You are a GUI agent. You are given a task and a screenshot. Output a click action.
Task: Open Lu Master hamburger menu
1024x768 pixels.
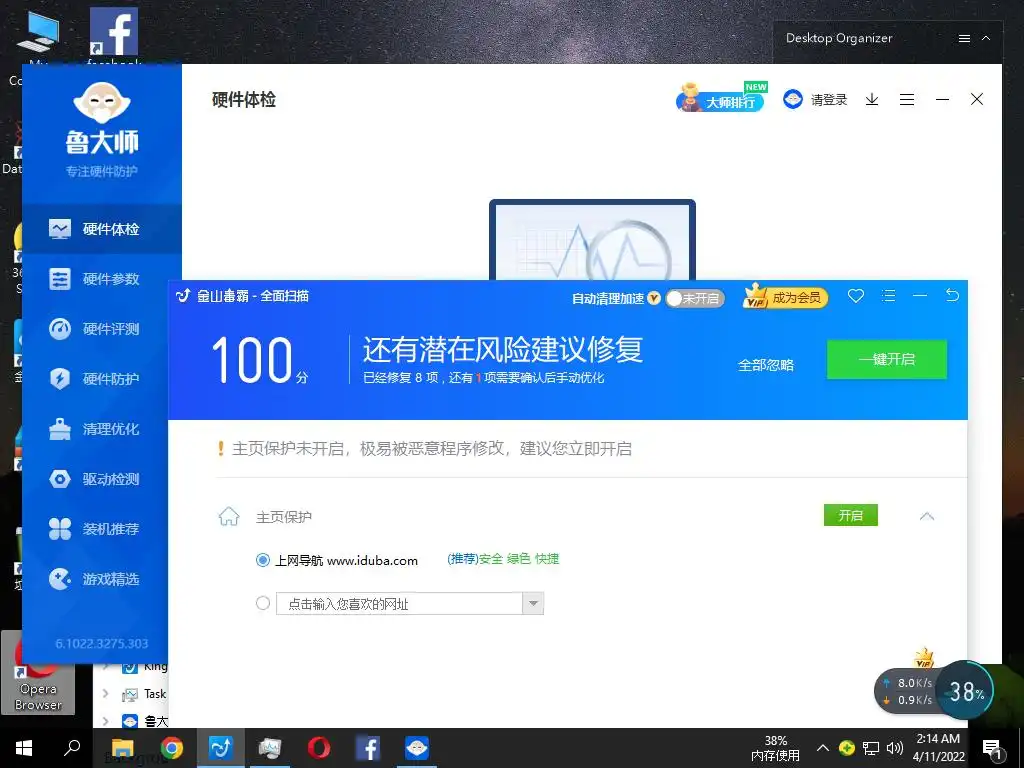[906, 99]
